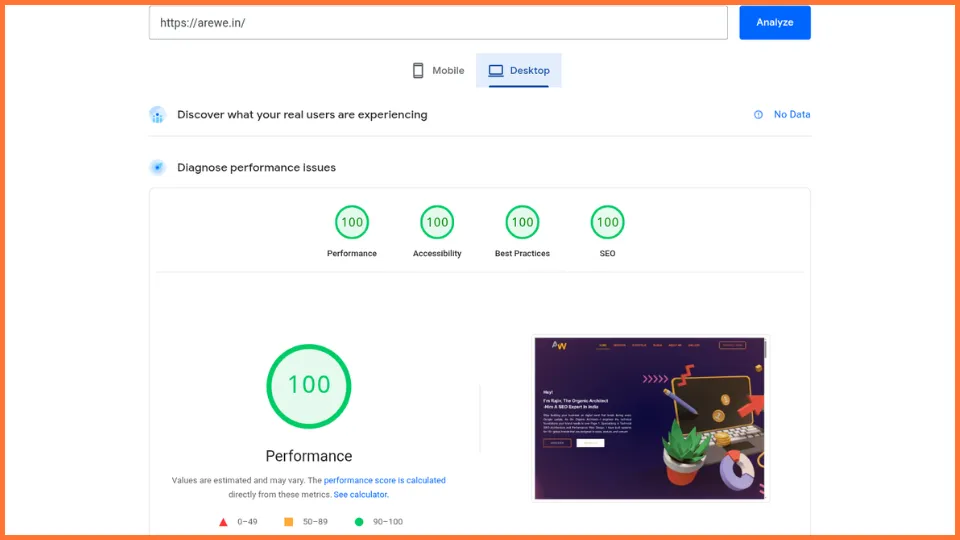
Task: Click the large 100 Performance gauge
Action: [x=309, y=386]
